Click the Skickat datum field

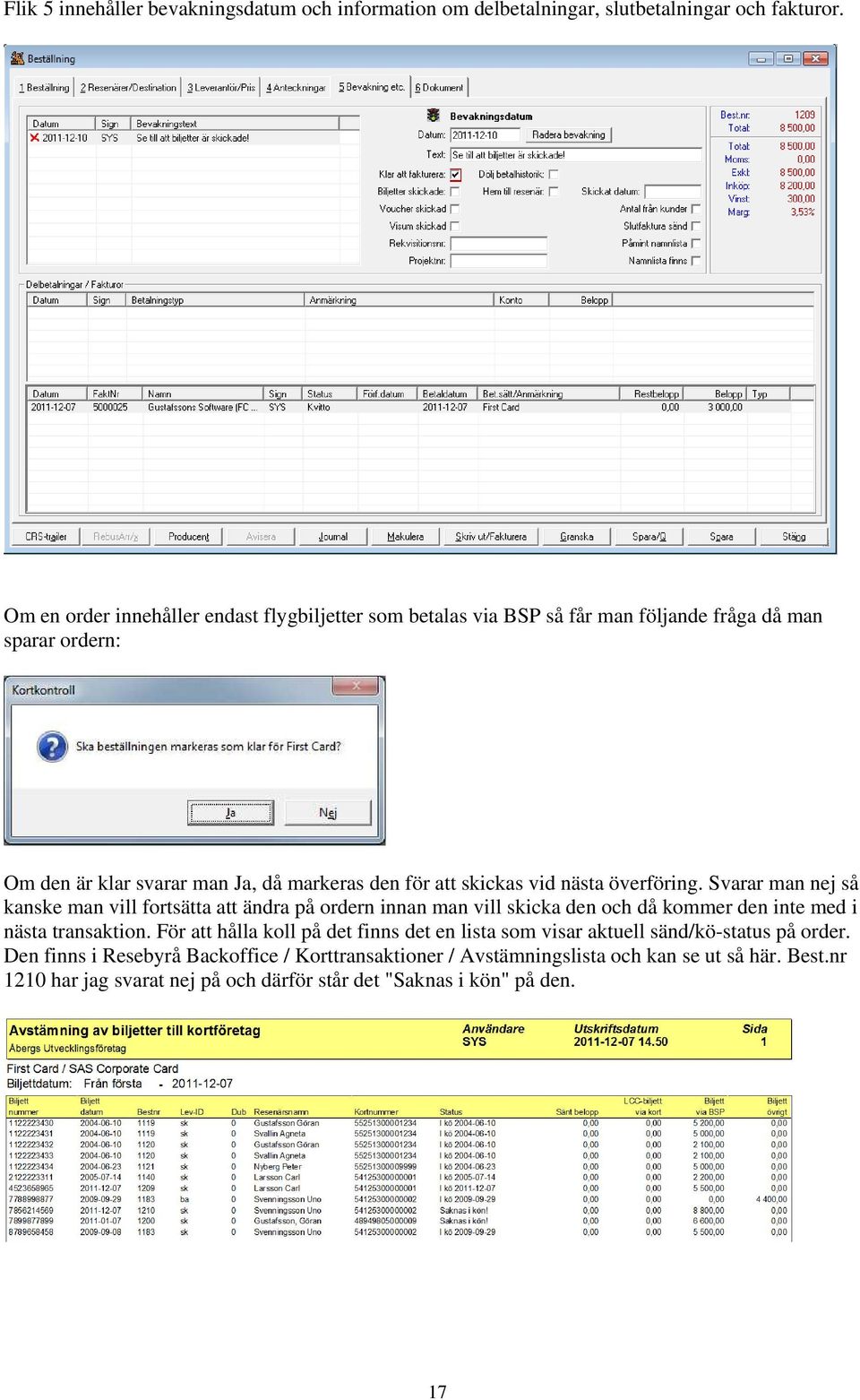(673, 192)
